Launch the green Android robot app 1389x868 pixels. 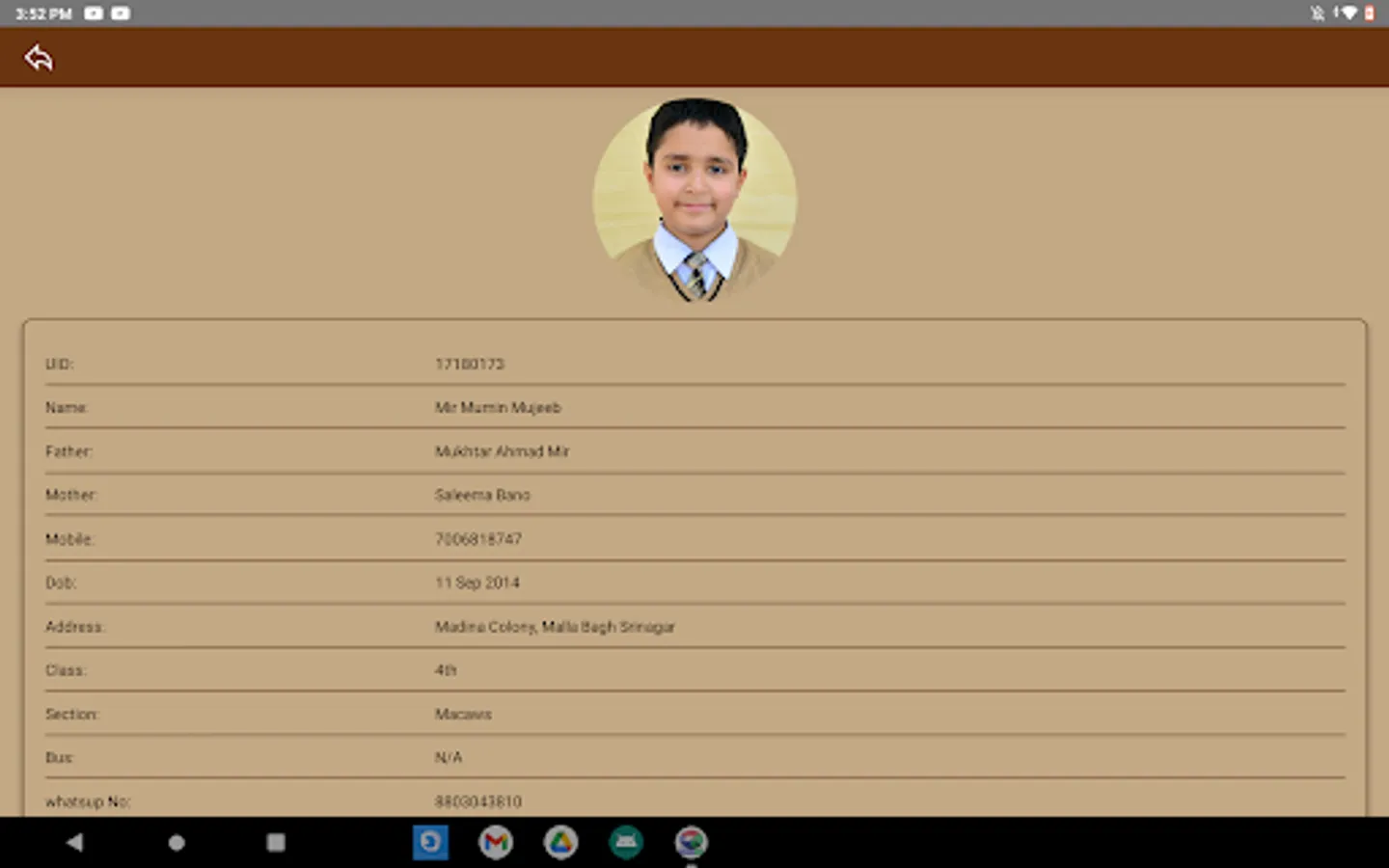pyautogui.click(x=626, y=842)
